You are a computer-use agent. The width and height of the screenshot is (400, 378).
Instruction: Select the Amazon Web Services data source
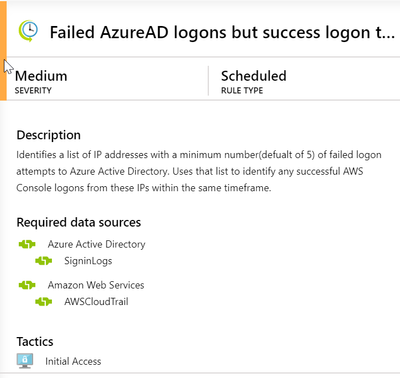pyautogui.click(x=96, y=285)
